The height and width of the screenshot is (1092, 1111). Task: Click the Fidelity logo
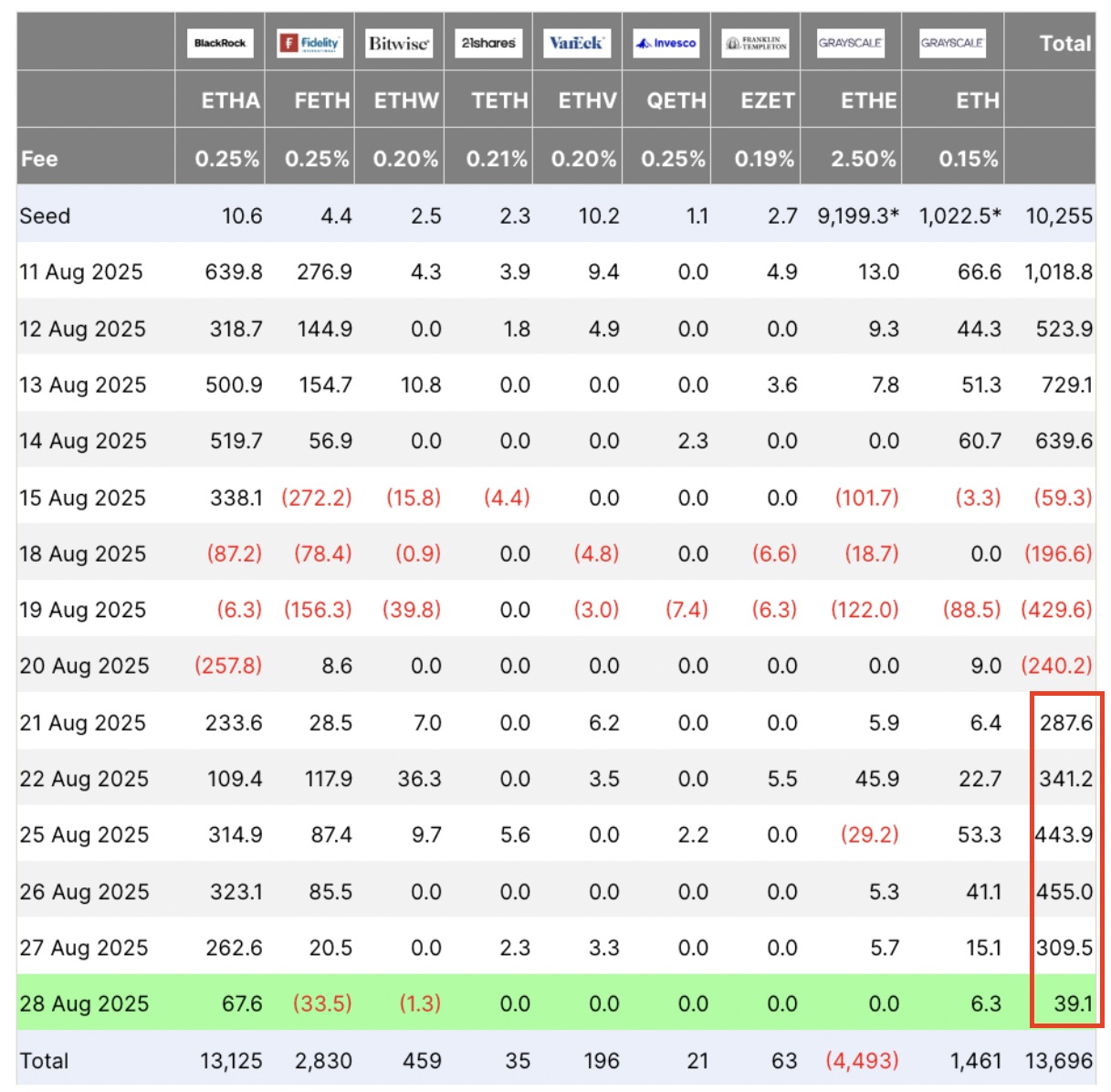coord(309,43)
